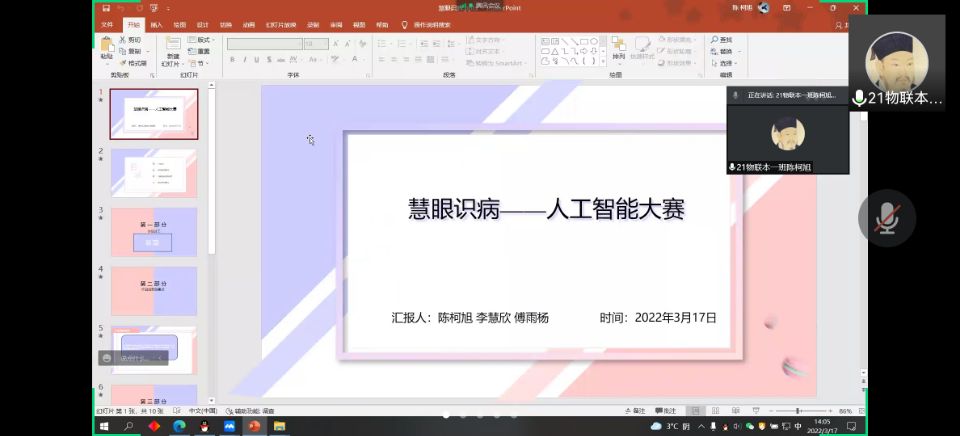Click the Paste icon in the clipboard group
Image resolution: width=960 pixels, height=436 pixels.
[106, 47]
